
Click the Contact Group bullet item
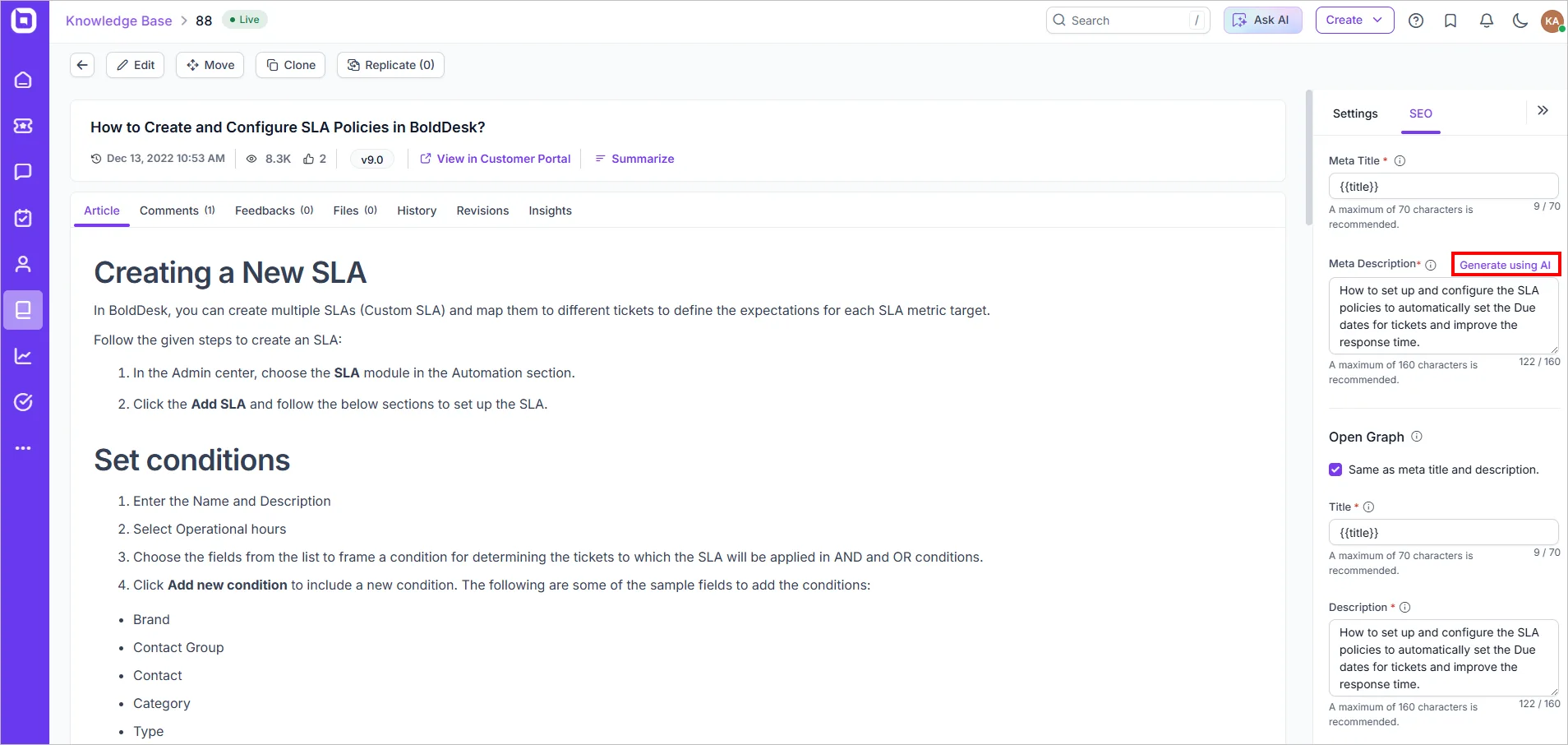pyautogui.click(x=178, y=647)
